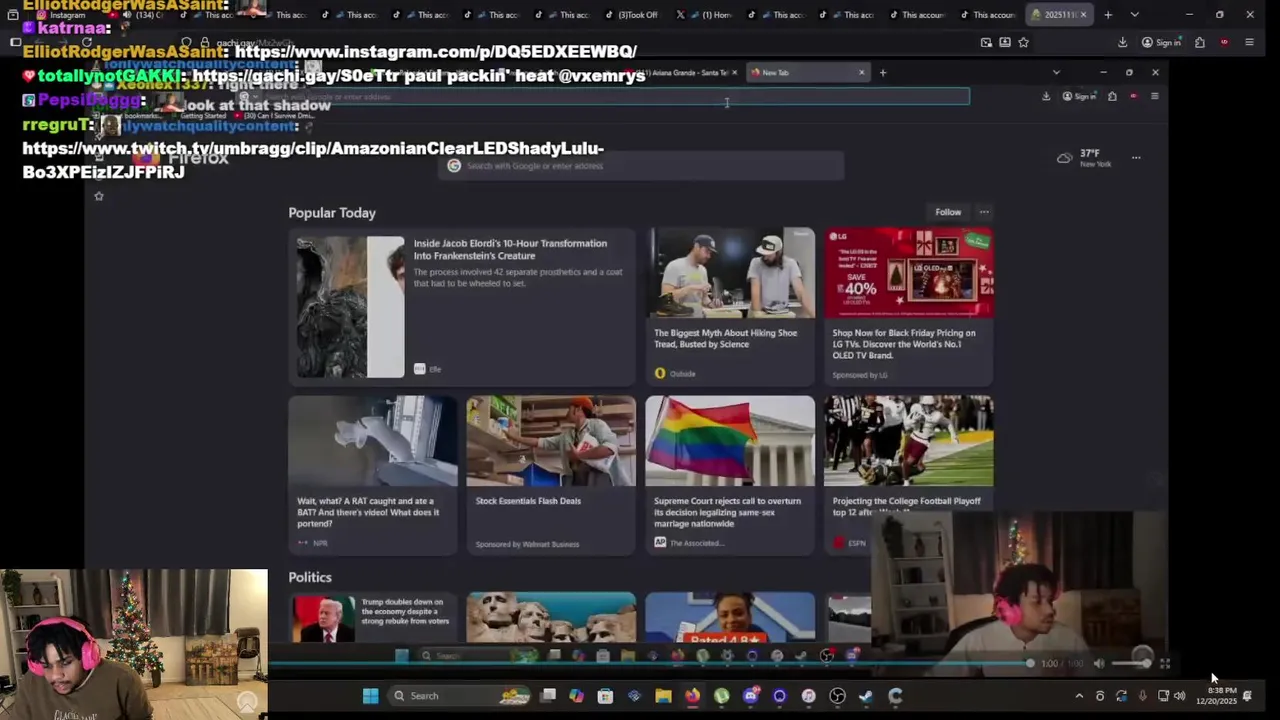1280x720 pixels.
Task: Follow the Popular Today topic
Action: pyautogui.click(x=948, y=212)
